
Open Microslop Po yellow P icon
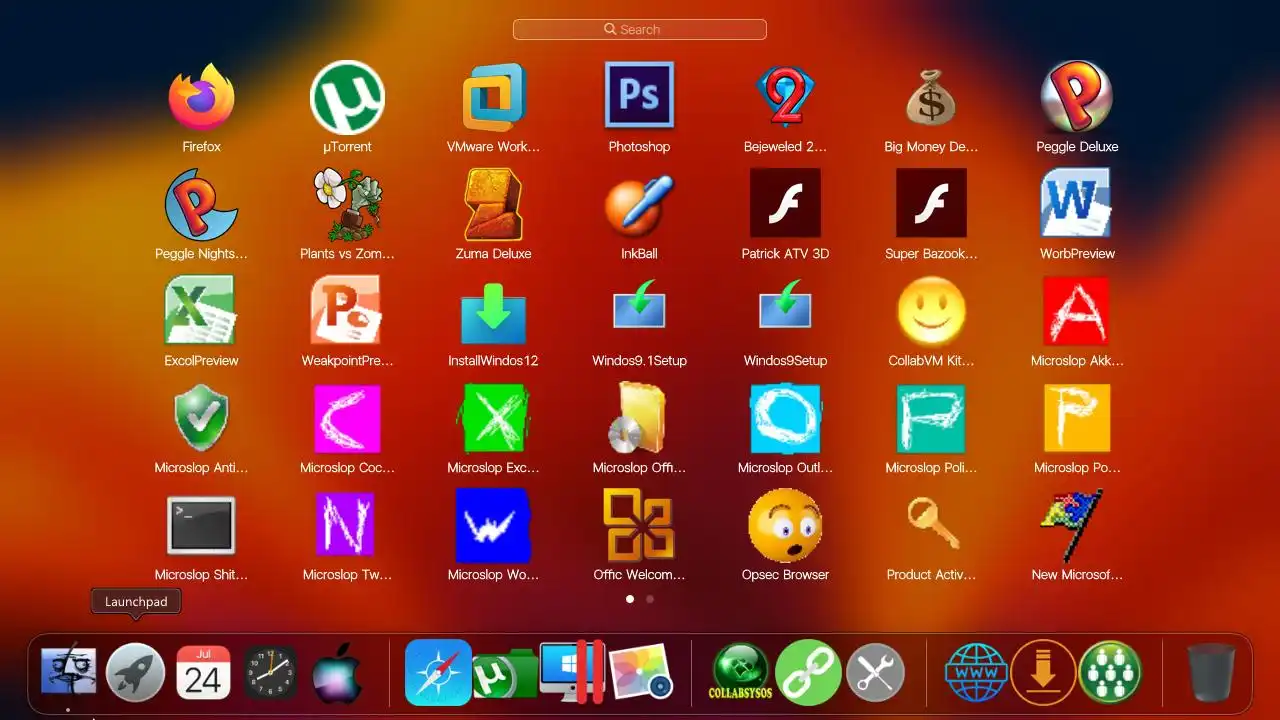click(x=1077, y=419)
